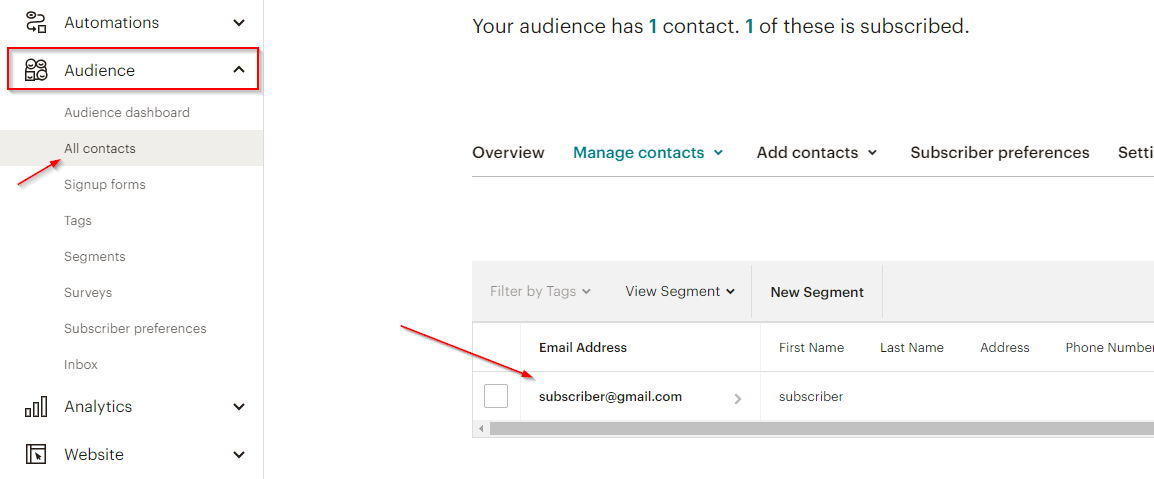
Task: Select the subscriber@gmail.com contact checkbox
Action: click(496, 397)
